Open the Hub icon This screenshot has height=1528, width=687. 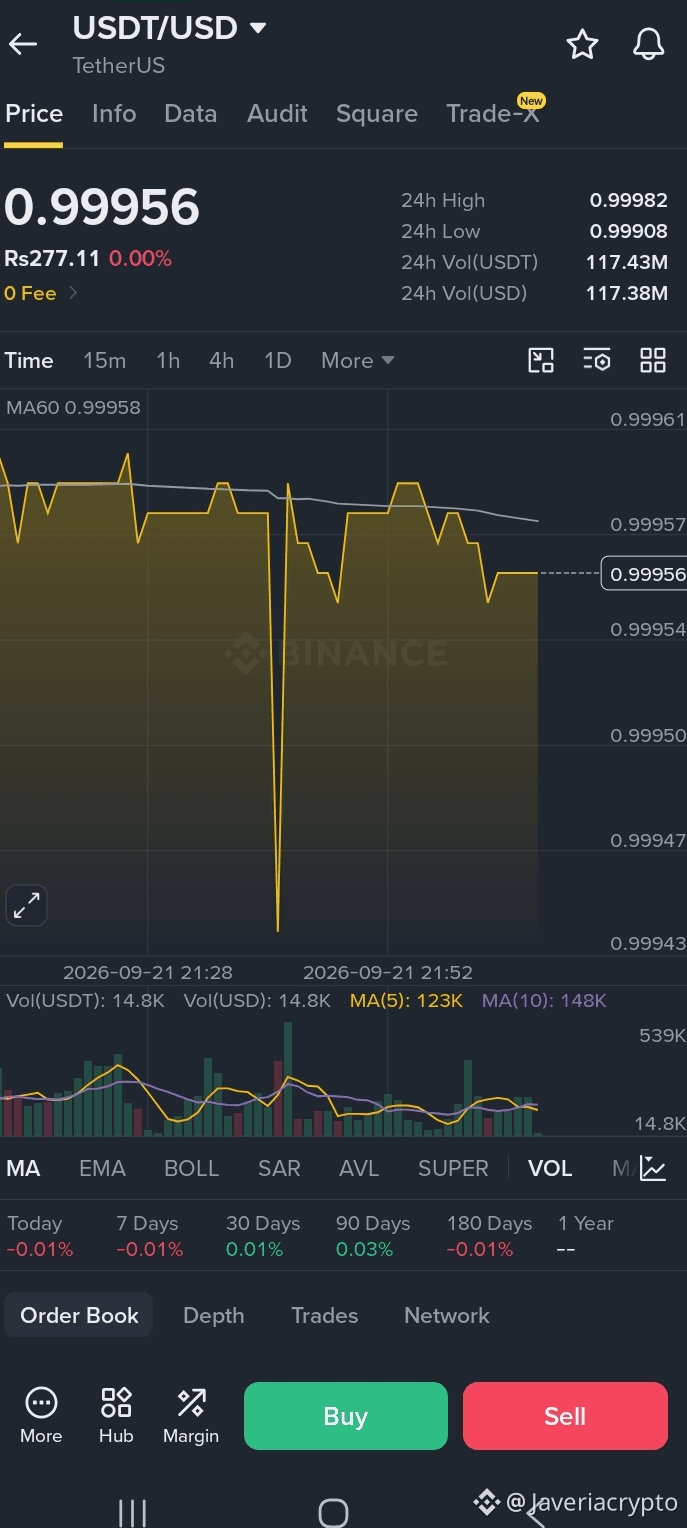116,1416
